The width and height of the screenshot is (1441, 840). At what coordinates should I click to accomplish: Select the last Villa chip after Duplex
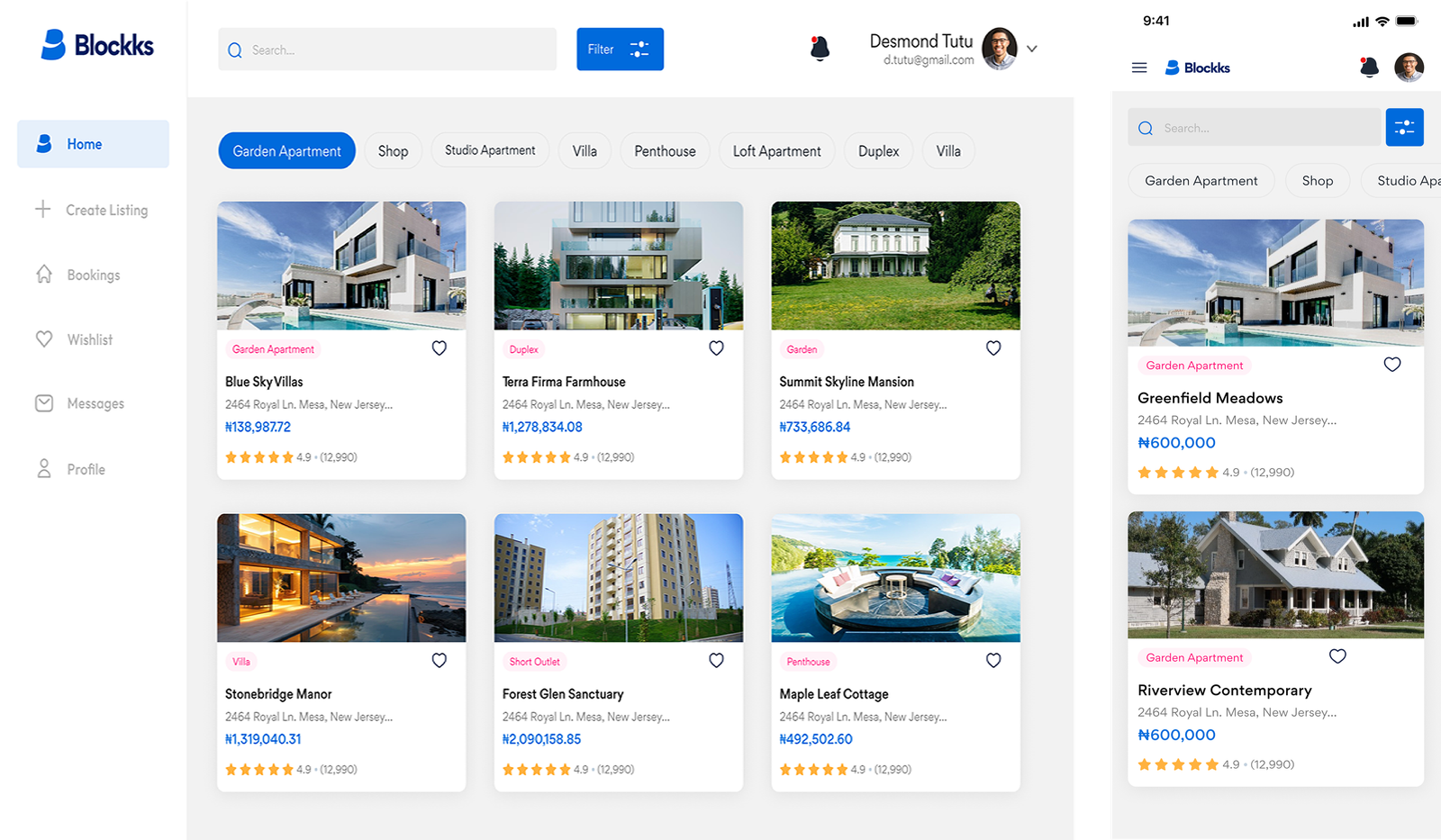pyautogui.click(x=948, y=151)
